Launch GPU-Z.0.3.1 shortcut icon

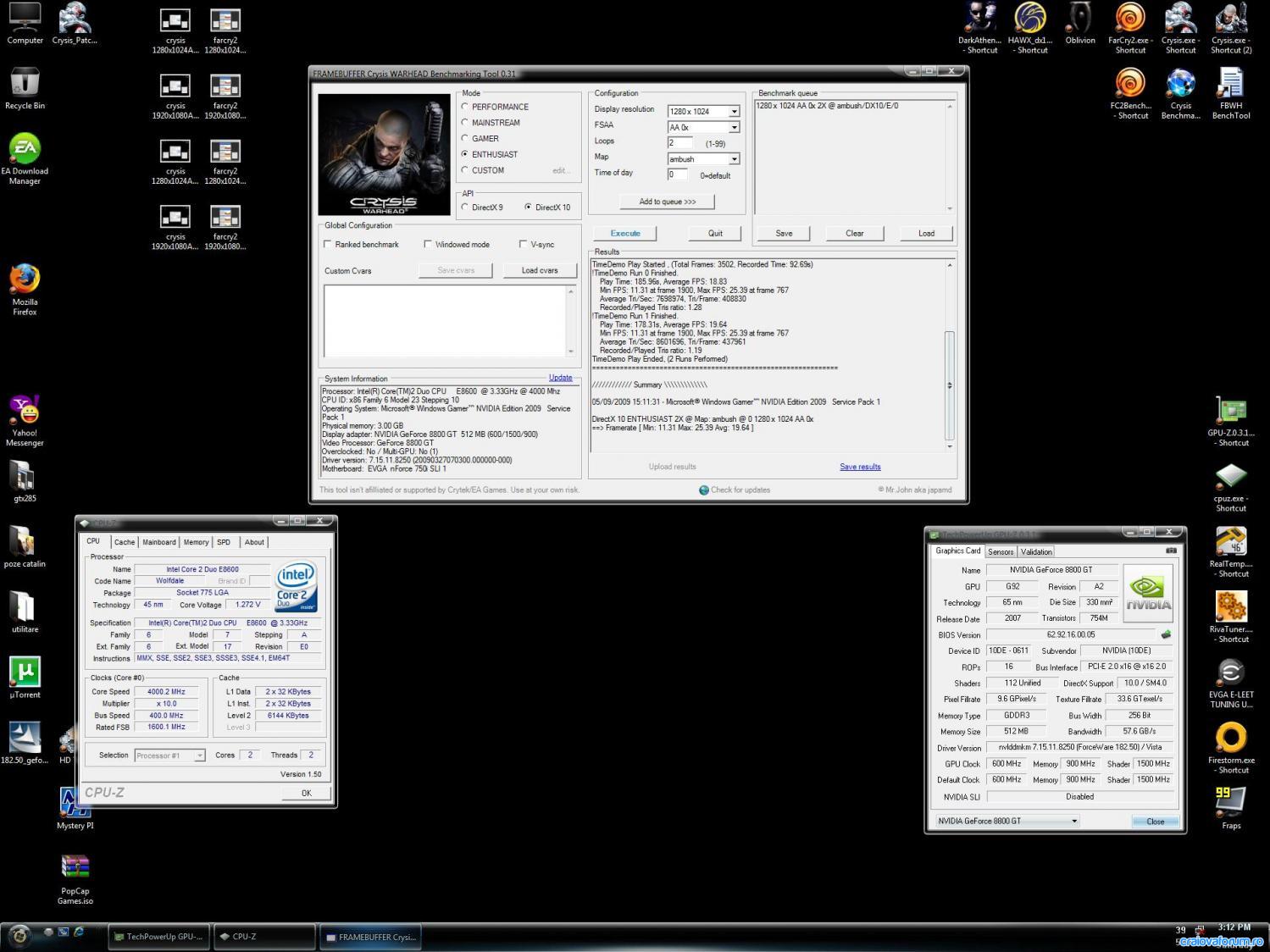(x=1231, y=421)
